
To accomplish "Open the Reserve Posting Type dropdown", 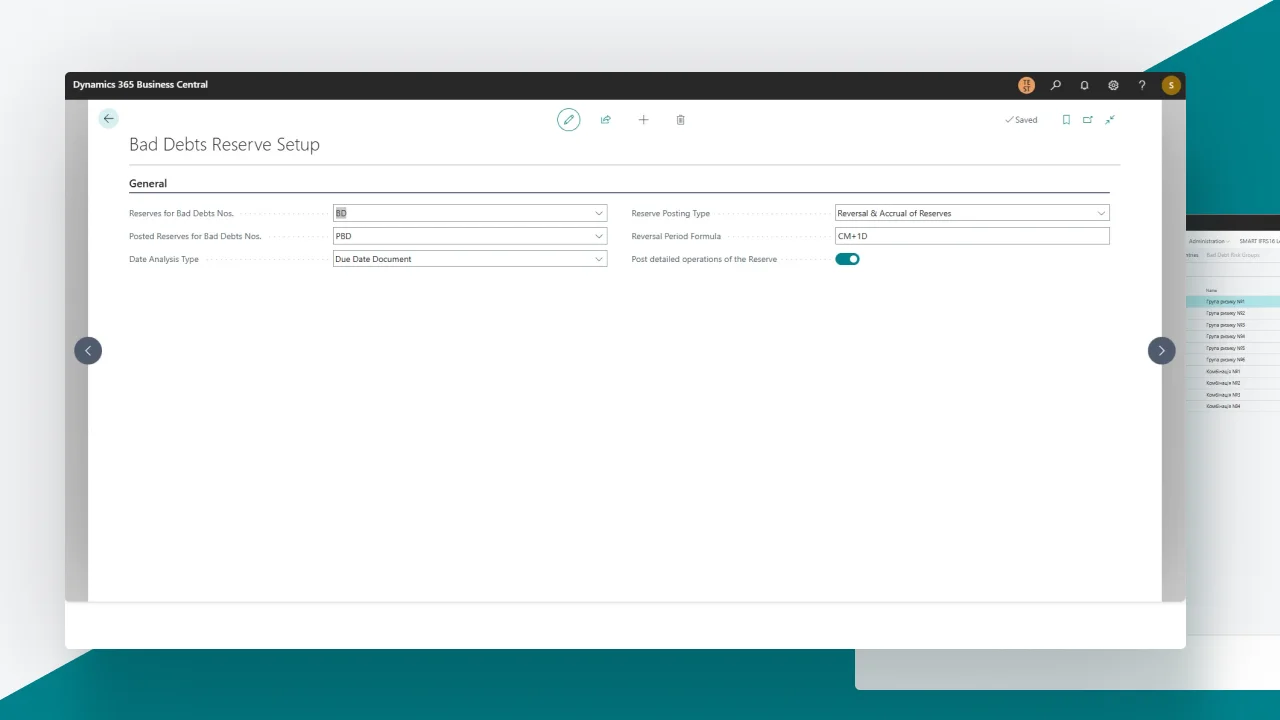I will coord(1101,213).
